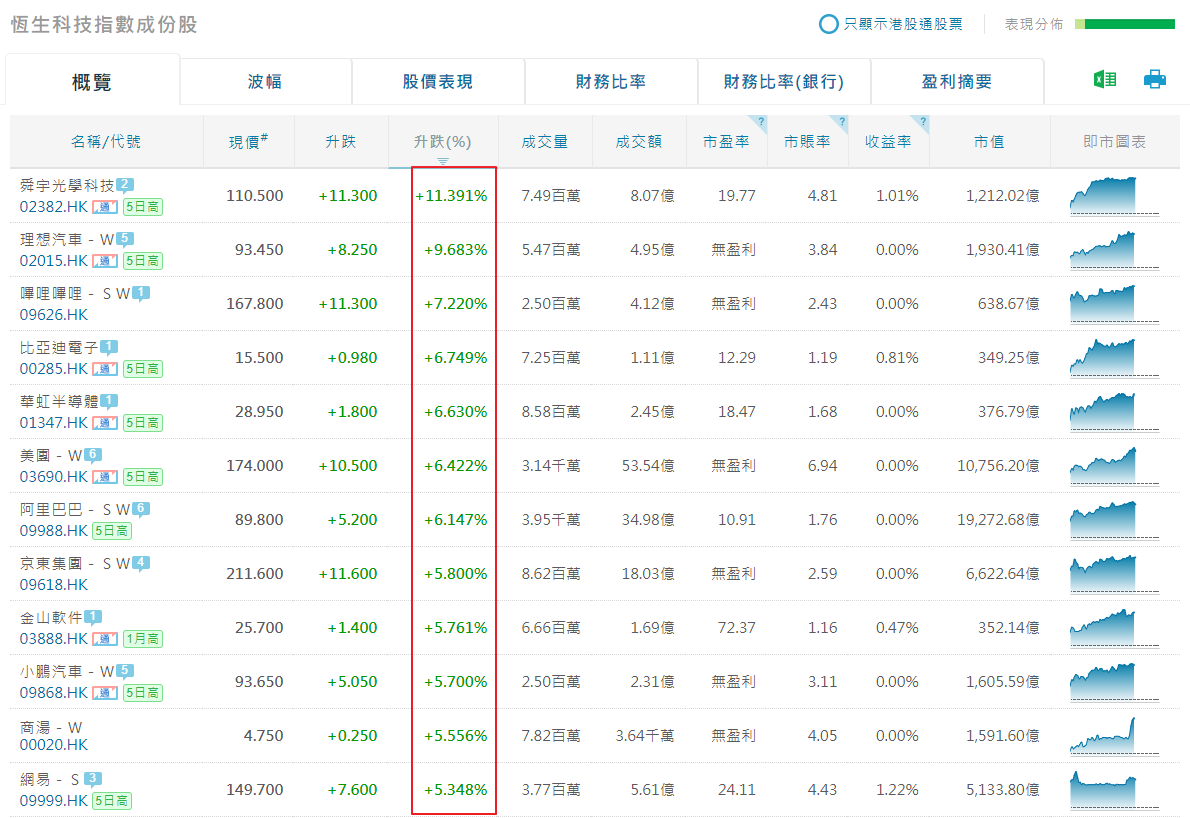Viewport: 1190px width, 818px height.
Task: Click the 表現分布 green distribution bar
Action: [1125, 24]
